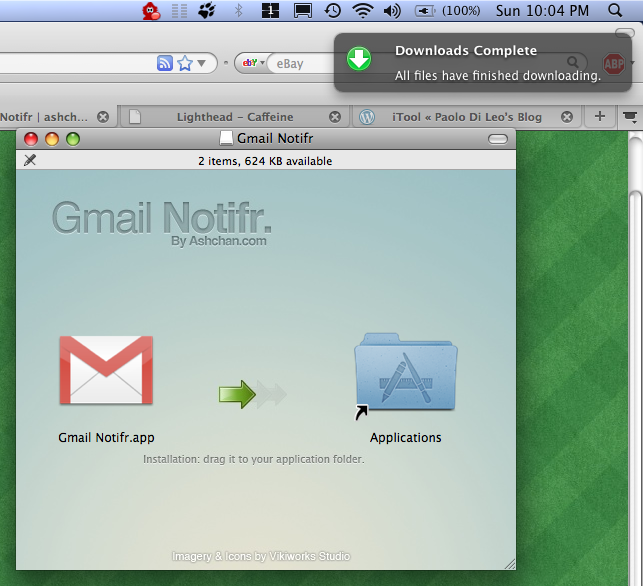Viewport: 643px width, 586px height.
Task: Switch to the Lighthead – Caffeine tab
Action: pos(235,117)
